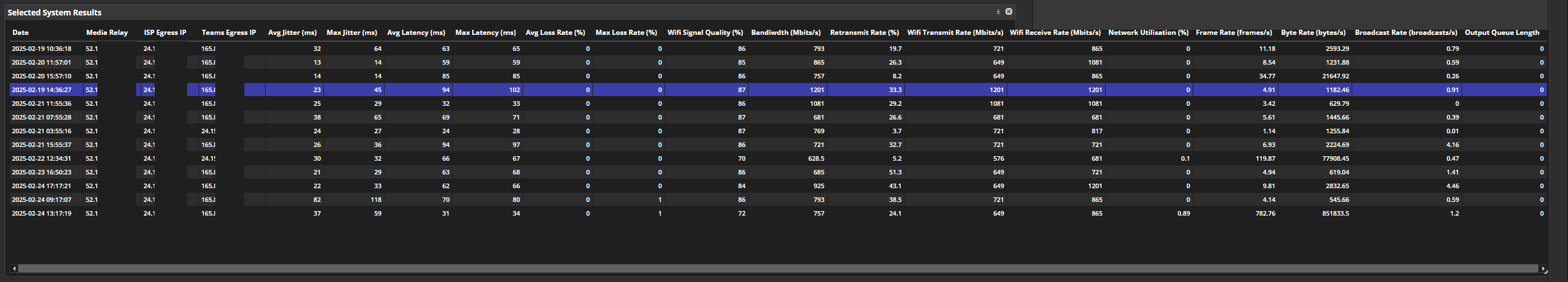Click the Bandiwdth (Mbits/s) header
The image size is (1568, 282).
click(785, 33)
